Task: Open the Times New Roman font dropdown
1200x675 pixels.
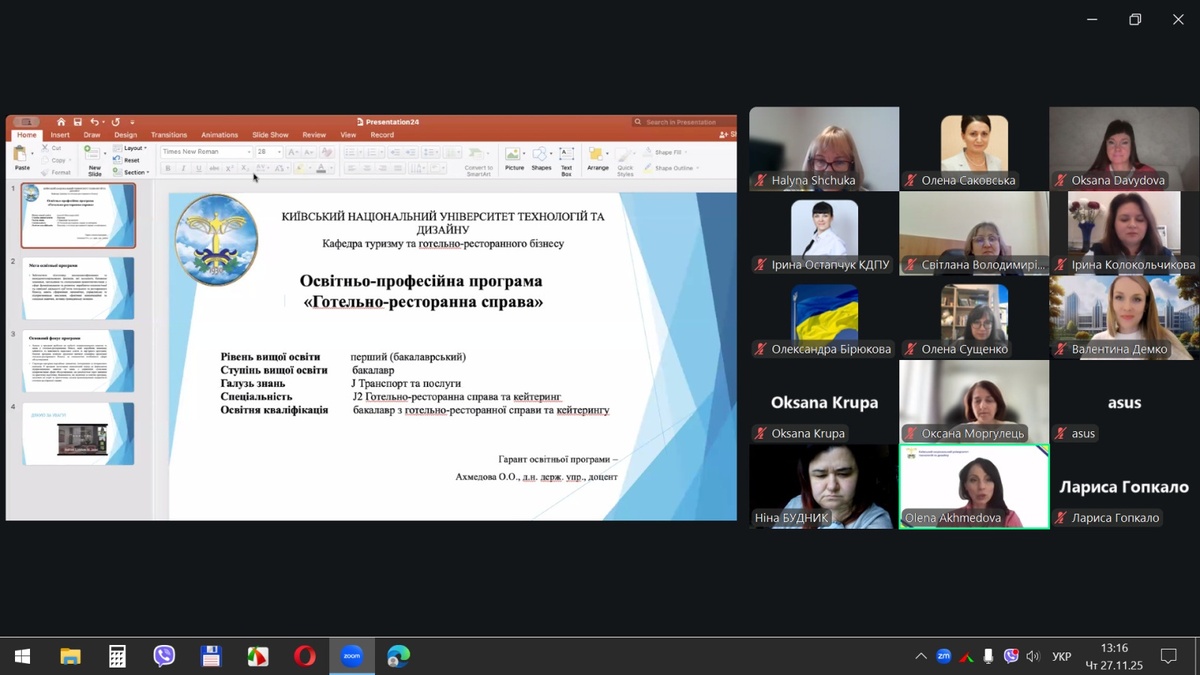Action: (206, 152)
